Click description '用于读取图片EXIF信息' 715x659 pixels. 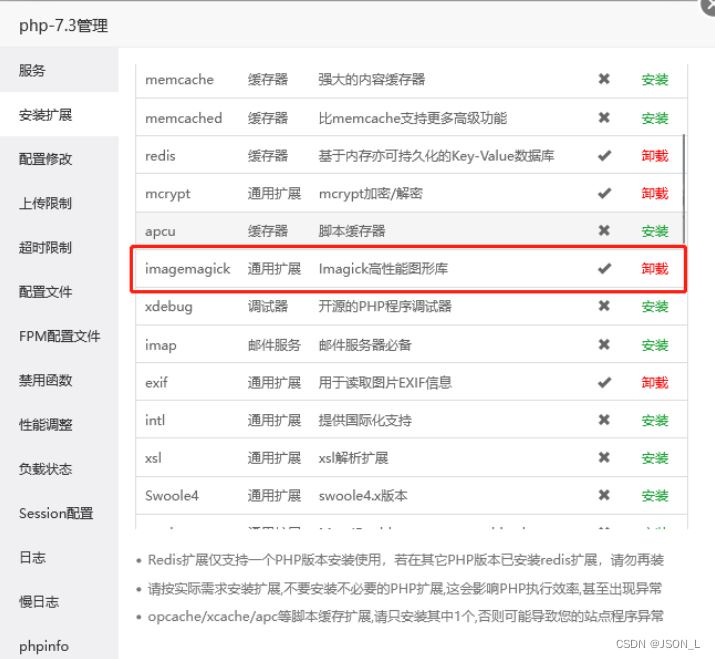[x=385, y=382]
